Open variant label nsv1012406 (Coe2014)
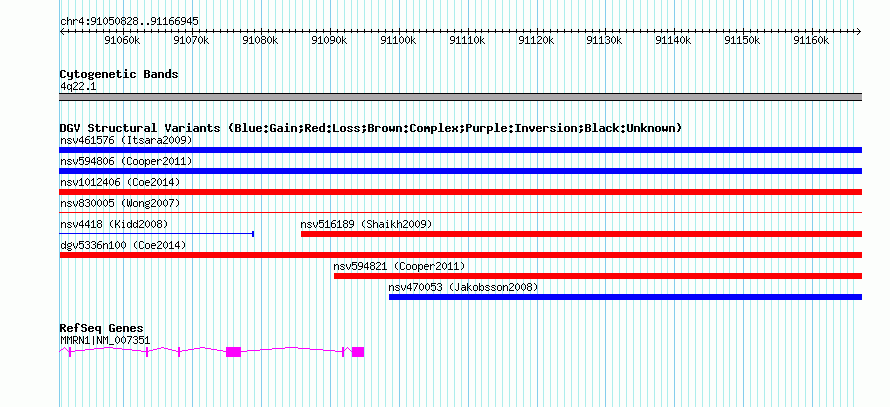The height and width of the screenshot is (407, 890). point(120,182)
